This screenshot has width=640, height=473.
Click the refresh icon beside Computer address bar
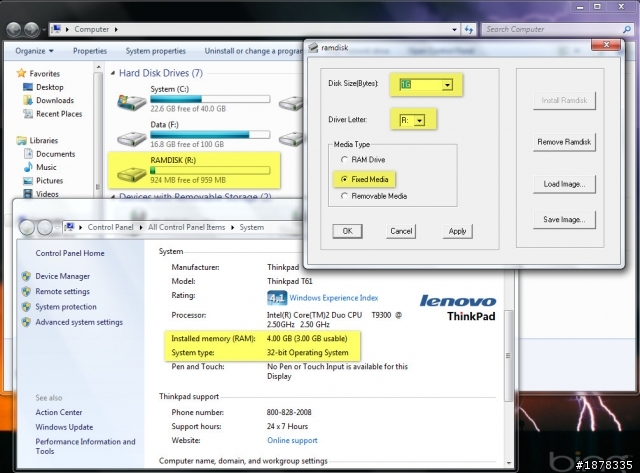(469, 29)
